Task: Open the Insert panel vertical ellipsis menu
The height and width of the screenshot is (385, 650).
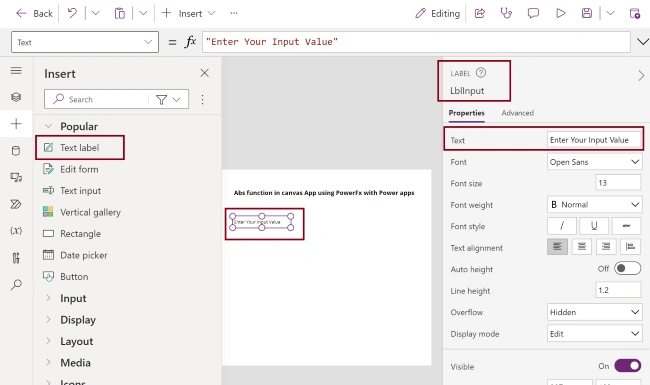Action: pyautogui.click(x=202, y=99)
